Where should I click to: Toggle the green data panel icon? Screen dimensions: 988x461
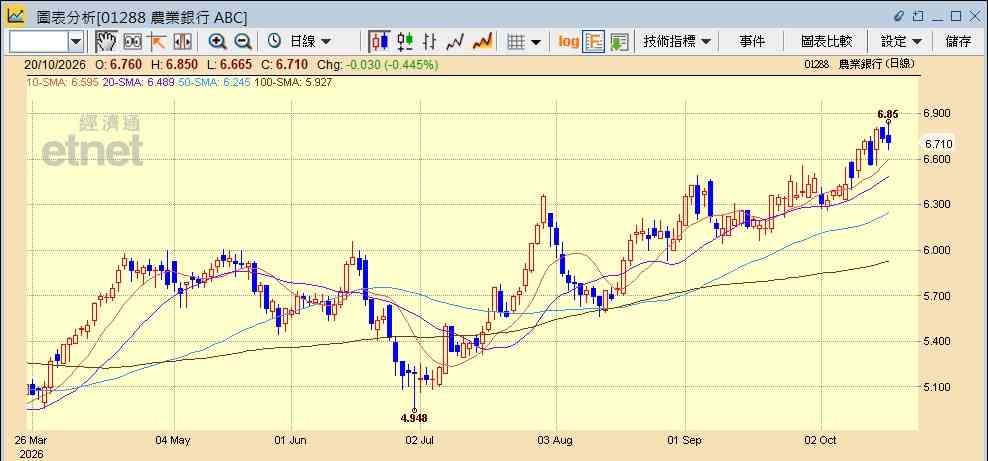click(619, 42)
